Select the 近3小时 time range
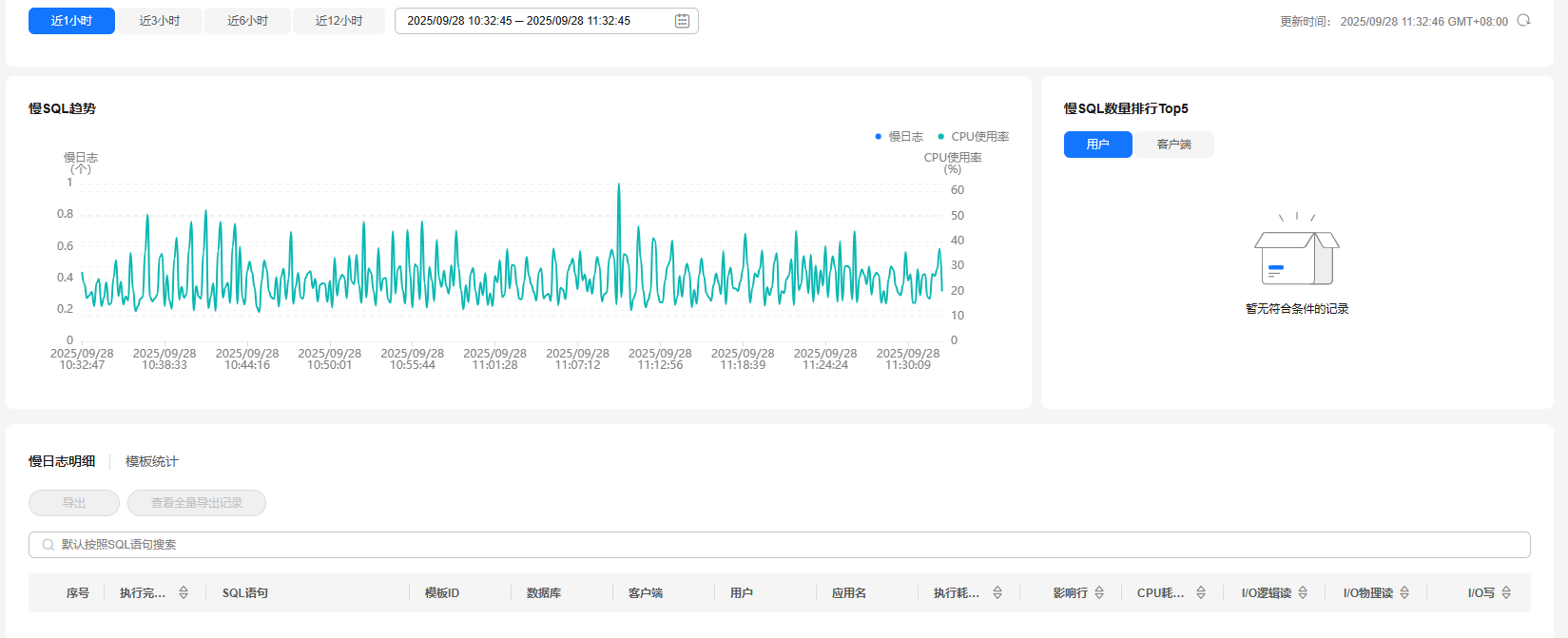The height and width of the screenshot is (638, 1568). pos(160,21)
